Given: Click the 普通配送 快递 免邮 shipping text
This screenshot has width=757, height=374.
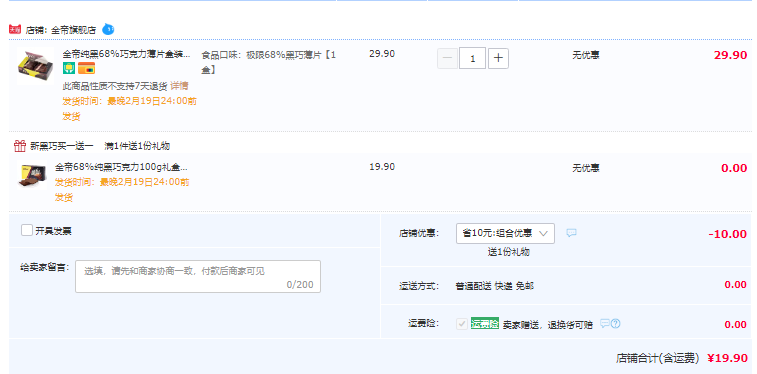Looking at the screenshot, I should [x=494, y=286].
